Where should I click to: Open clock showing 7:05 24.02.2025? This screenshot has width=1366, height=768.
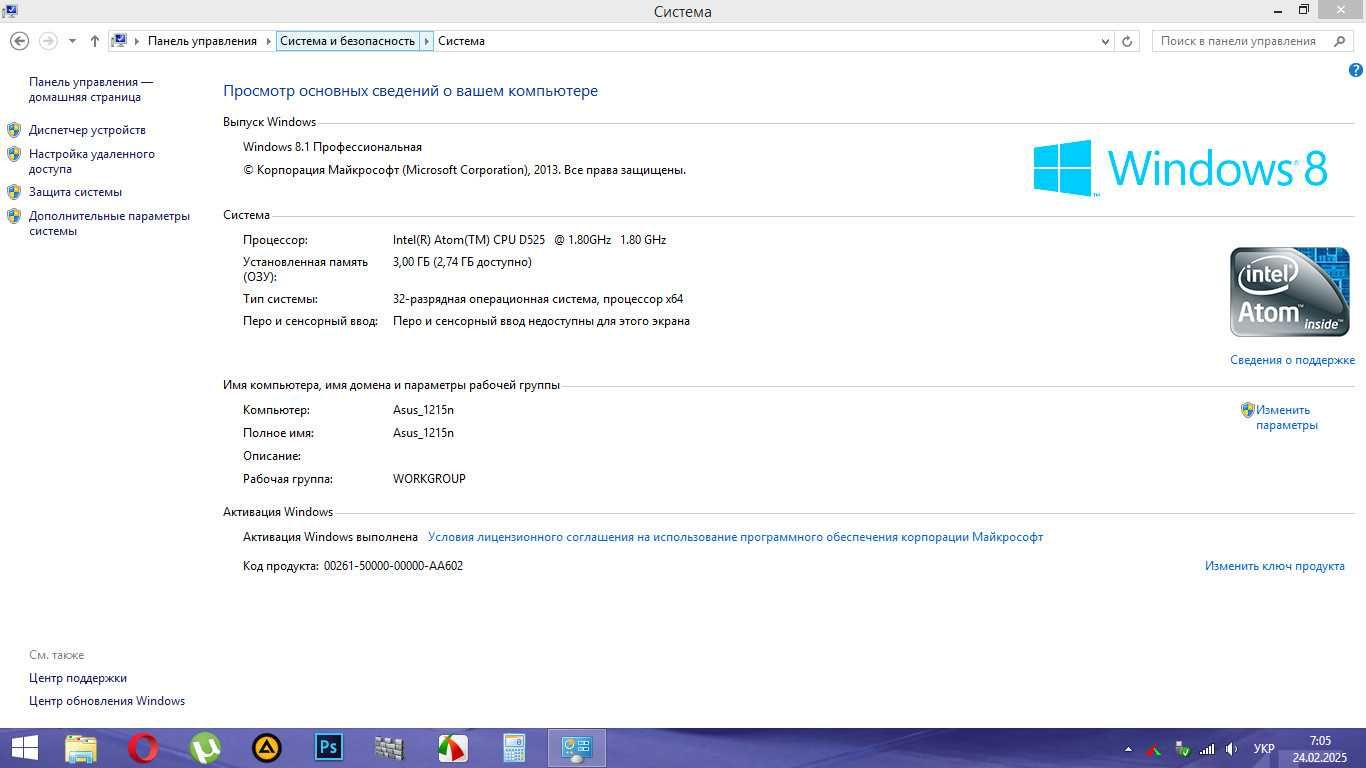pyautogui.click(x=1319, y=749)
